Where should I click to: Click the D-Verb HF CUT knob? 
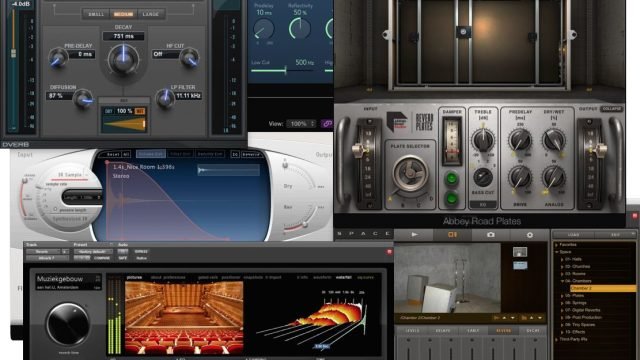189,58
